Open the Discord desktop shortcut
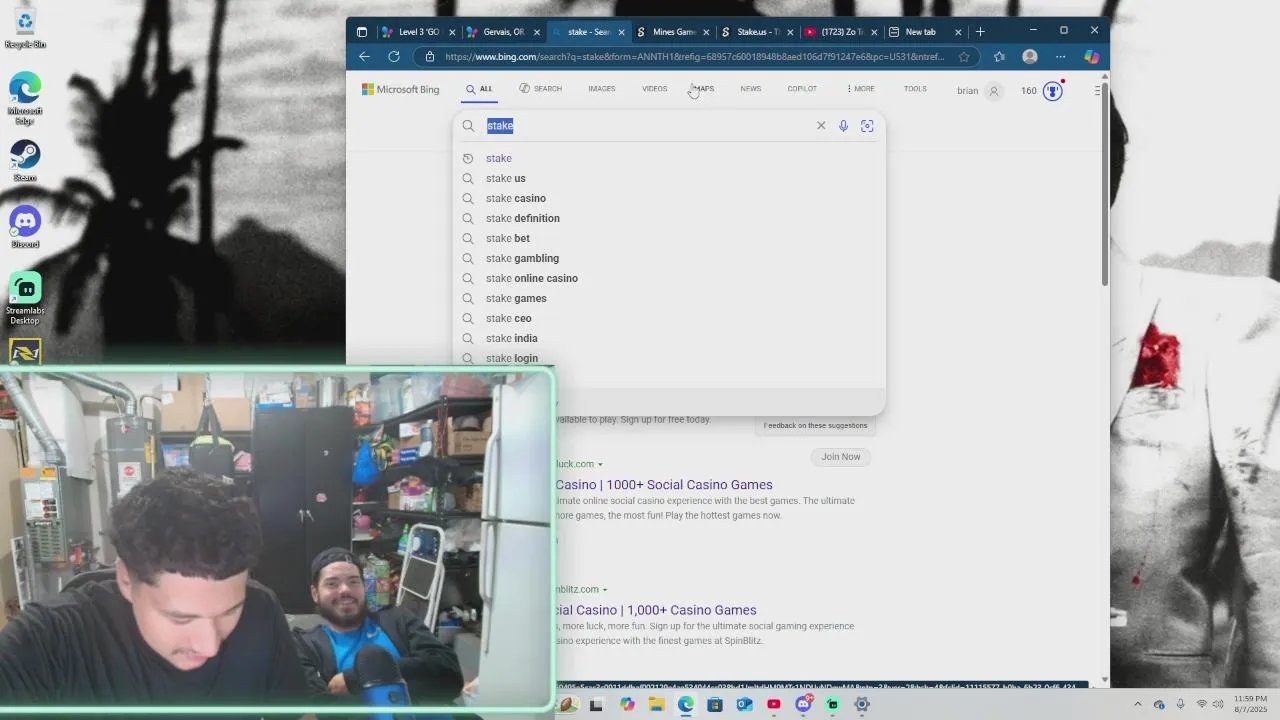Image resolution: width=1280 pixels, height=720 pixels. point(25,227)
